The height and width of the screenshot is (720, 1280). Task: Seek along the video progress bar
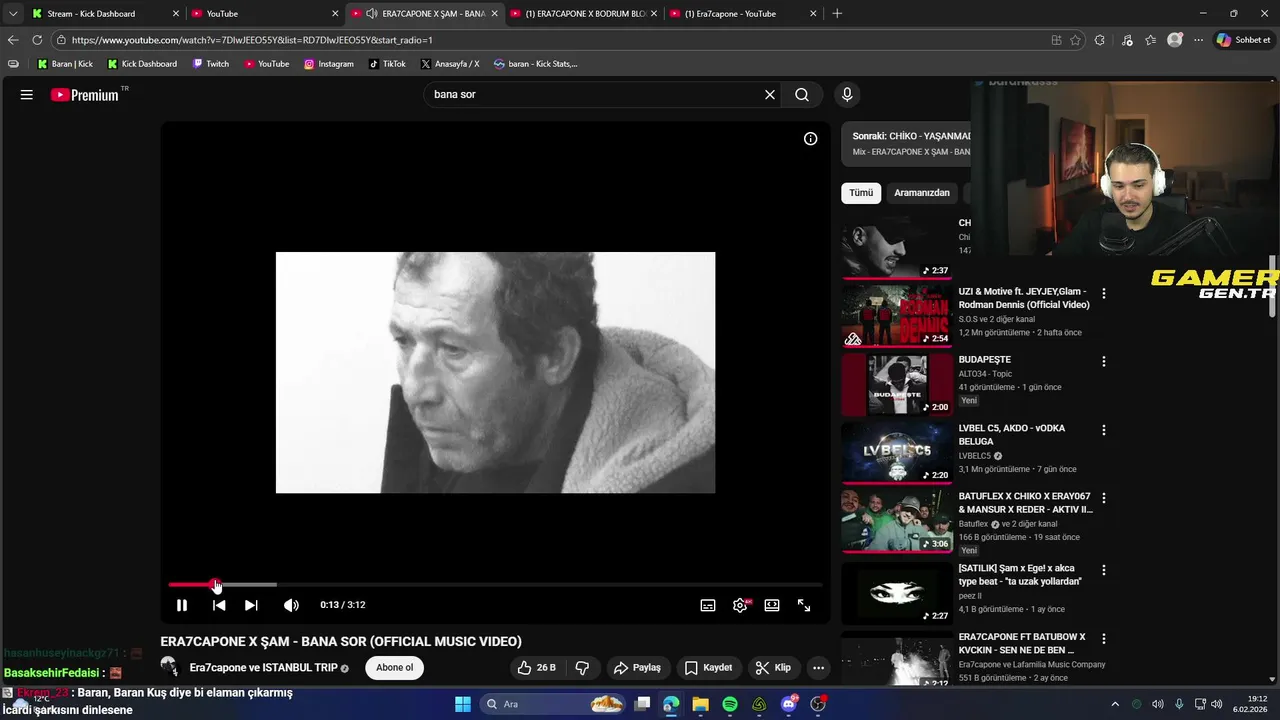click(495, 585)
